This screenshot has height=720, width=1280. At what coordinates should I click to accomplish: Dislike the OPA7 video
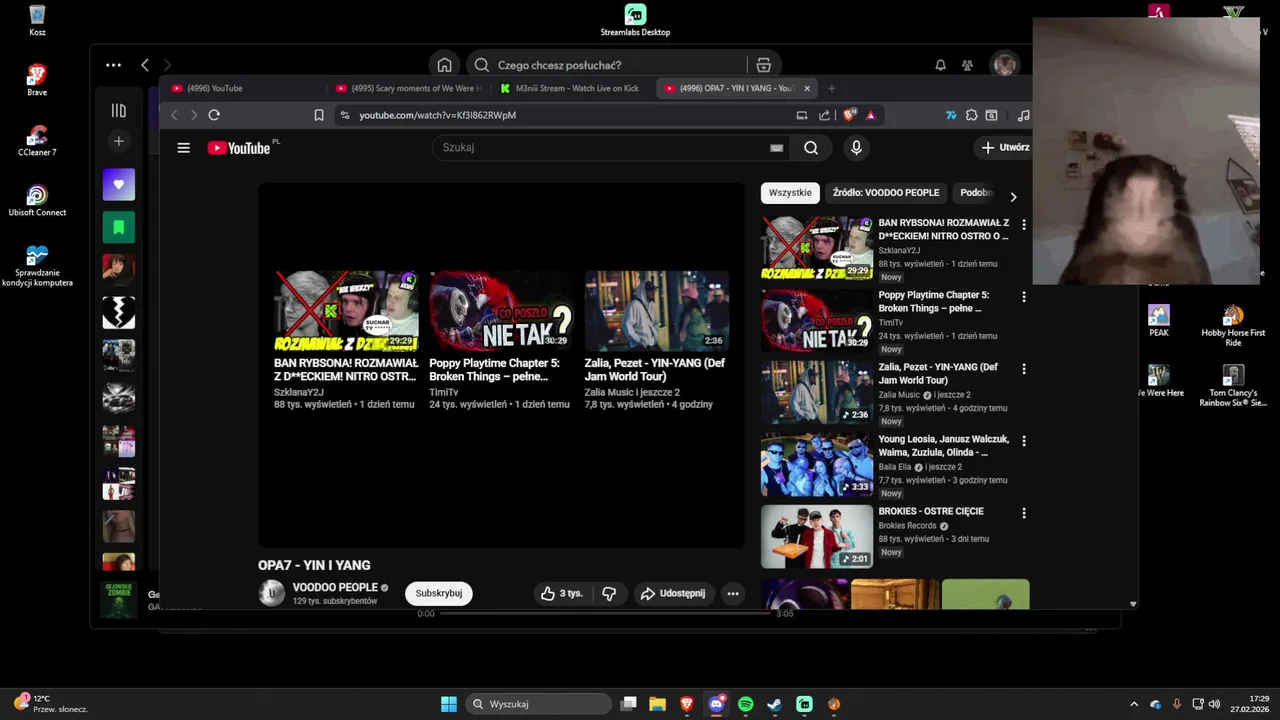[x=609, y=593]
